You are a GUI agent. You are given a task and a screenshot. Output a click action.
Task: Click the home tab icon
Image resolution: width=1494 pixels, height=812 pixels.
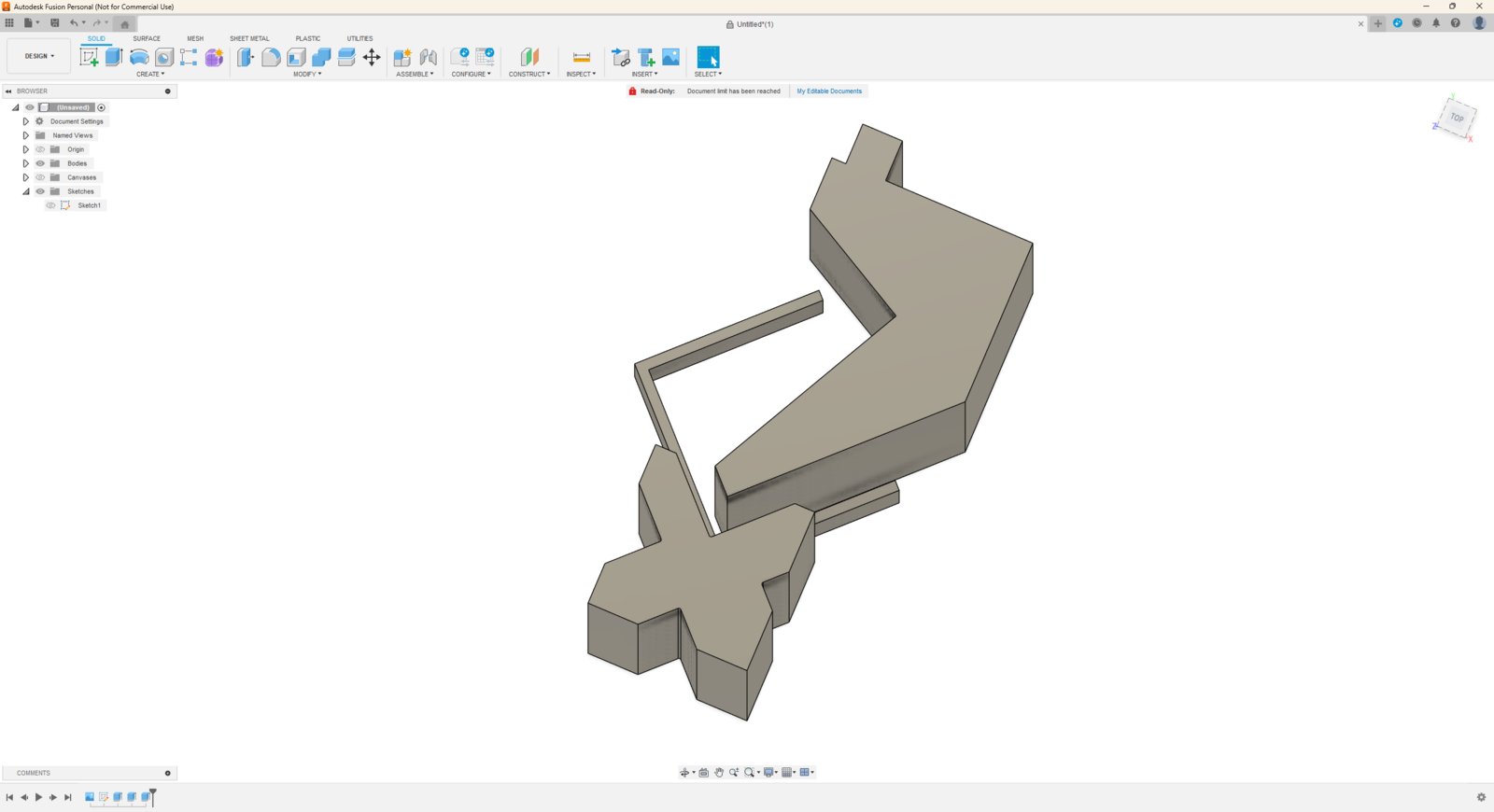125,24
